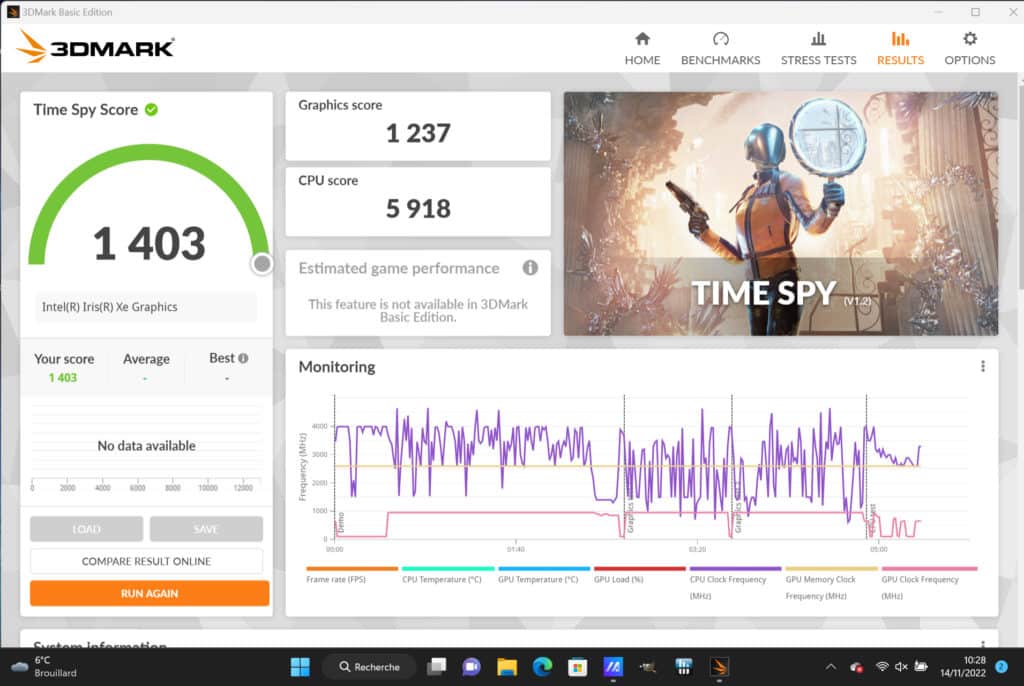Go to the HOME tab
Screen dimensions: 1024x686
click(642, 49)
